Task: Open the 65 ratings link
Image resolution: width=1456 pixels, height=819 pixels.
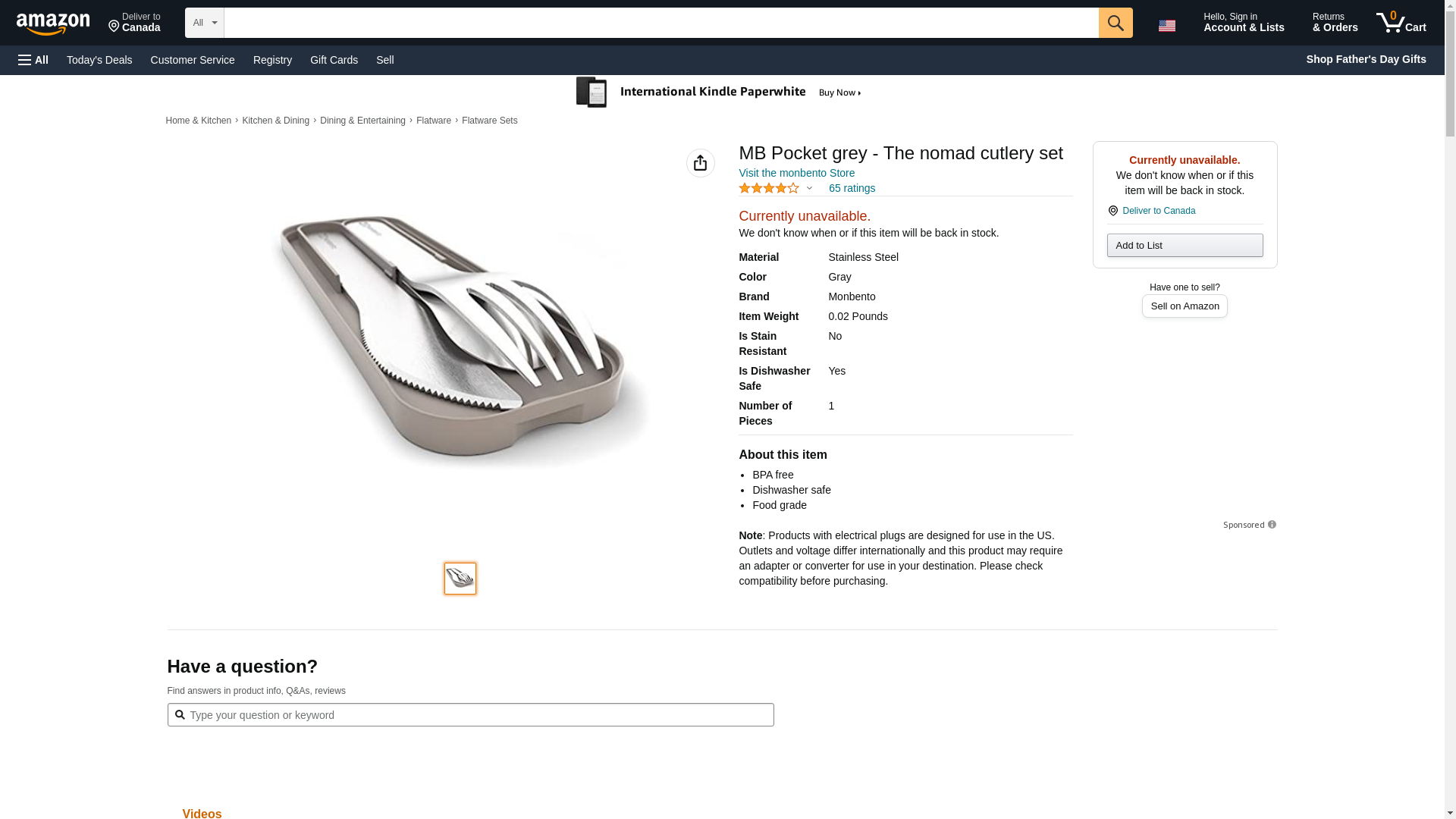Action: coord(852,188)
